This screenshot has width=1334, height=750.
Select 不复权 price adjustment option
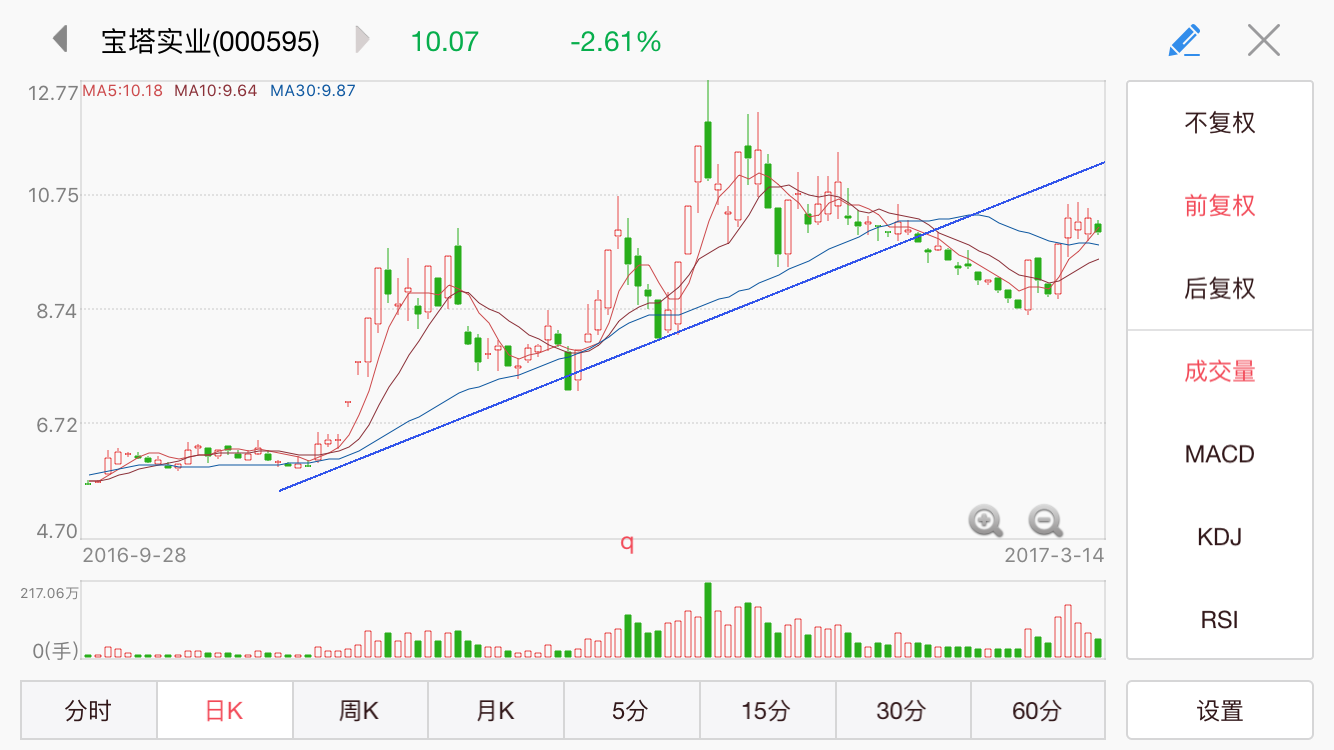click(x=1220, y=123)
